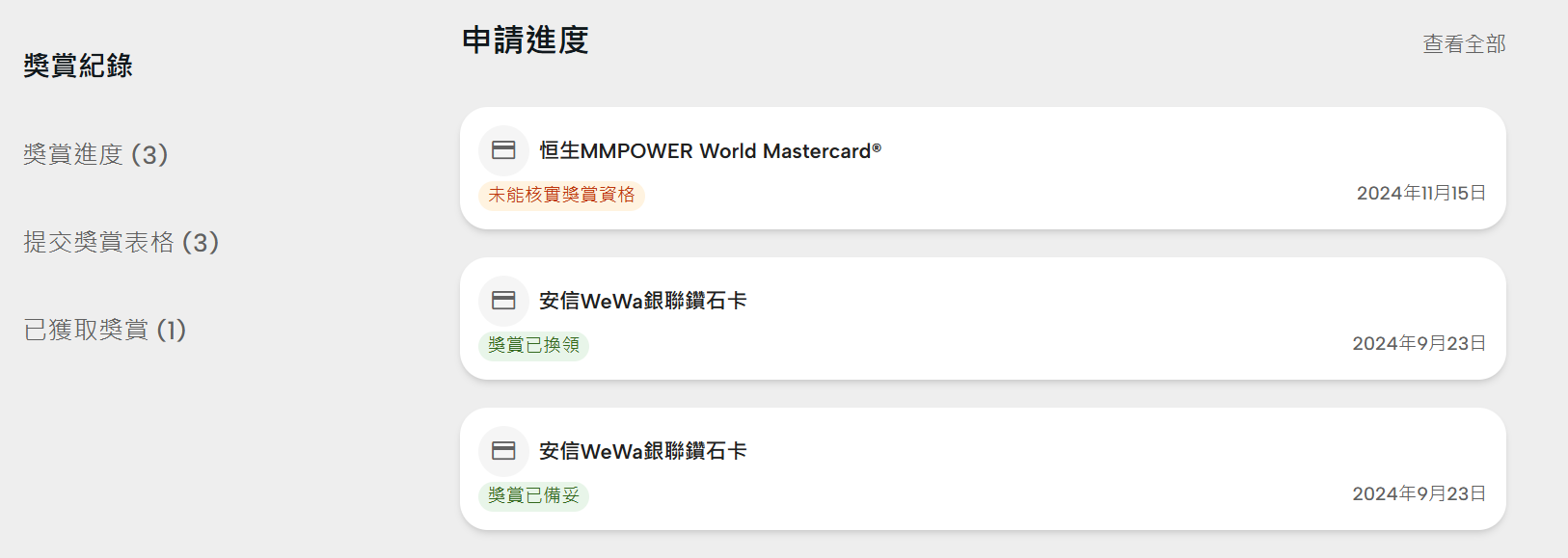Select the green 獎賞已備妥 status badge
This screenshot has width=1568, height=558.
click(533, 495)
